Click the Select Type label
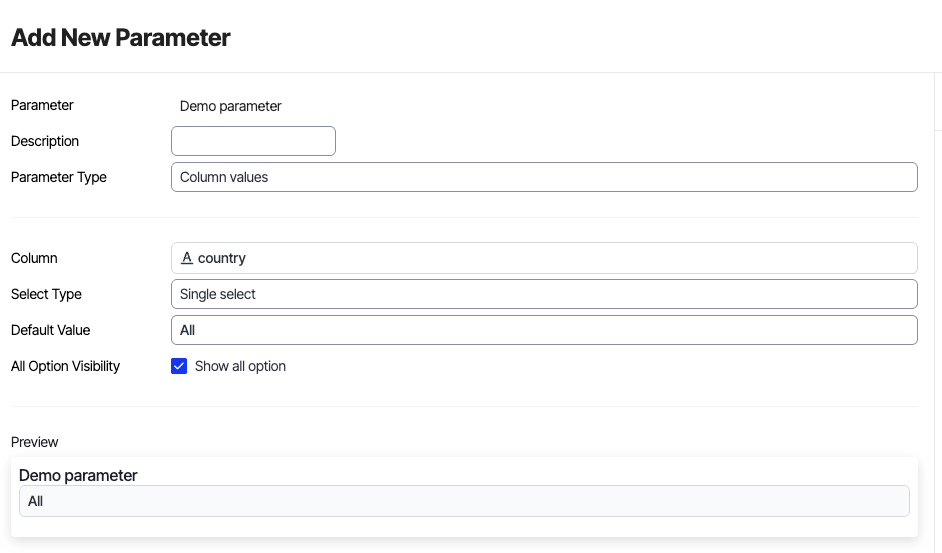This screenshot has height=553, width=942. [46, 294]
